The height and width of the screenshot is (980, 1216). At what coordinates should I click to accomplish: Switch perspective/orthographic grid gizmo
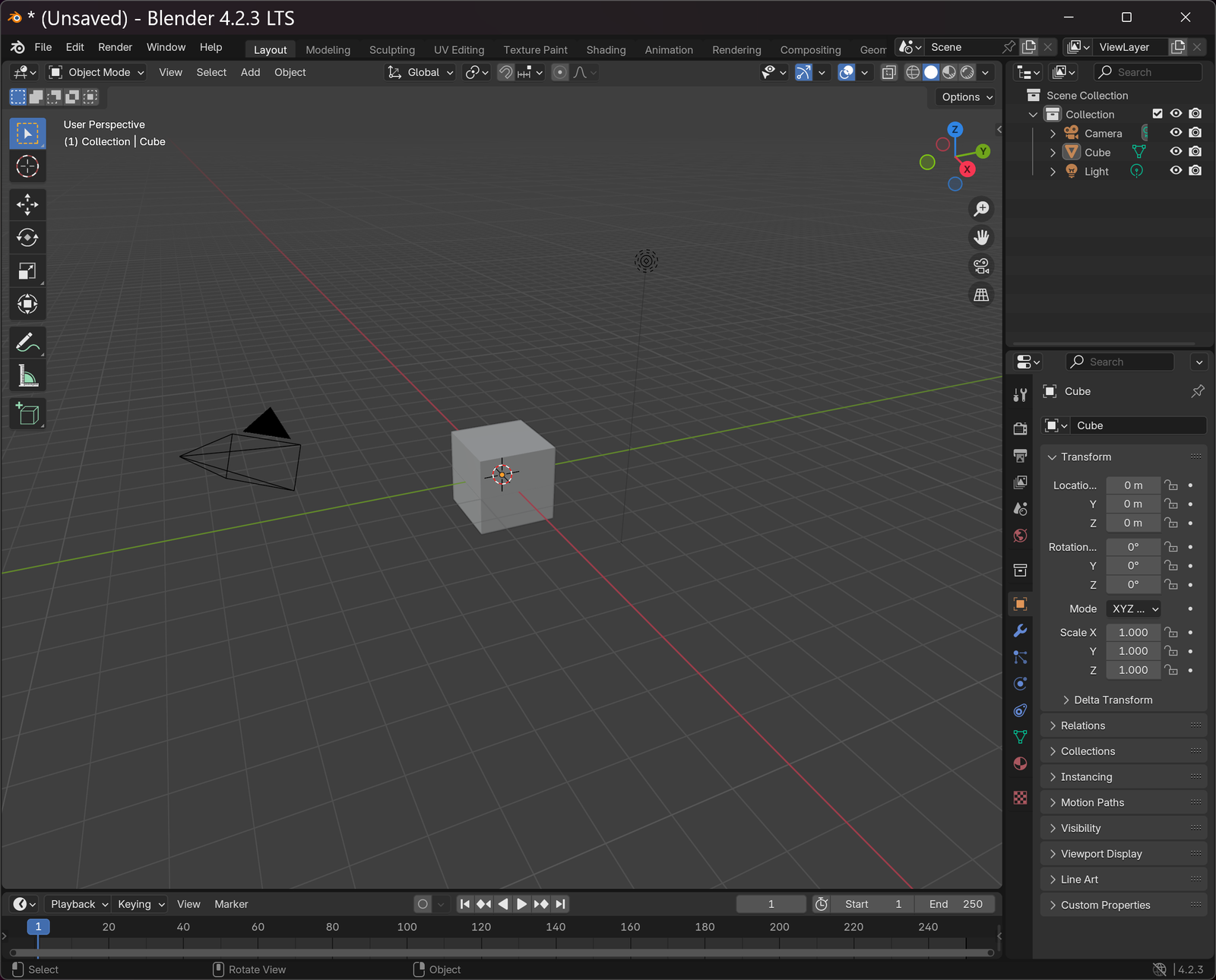(982, 295)
